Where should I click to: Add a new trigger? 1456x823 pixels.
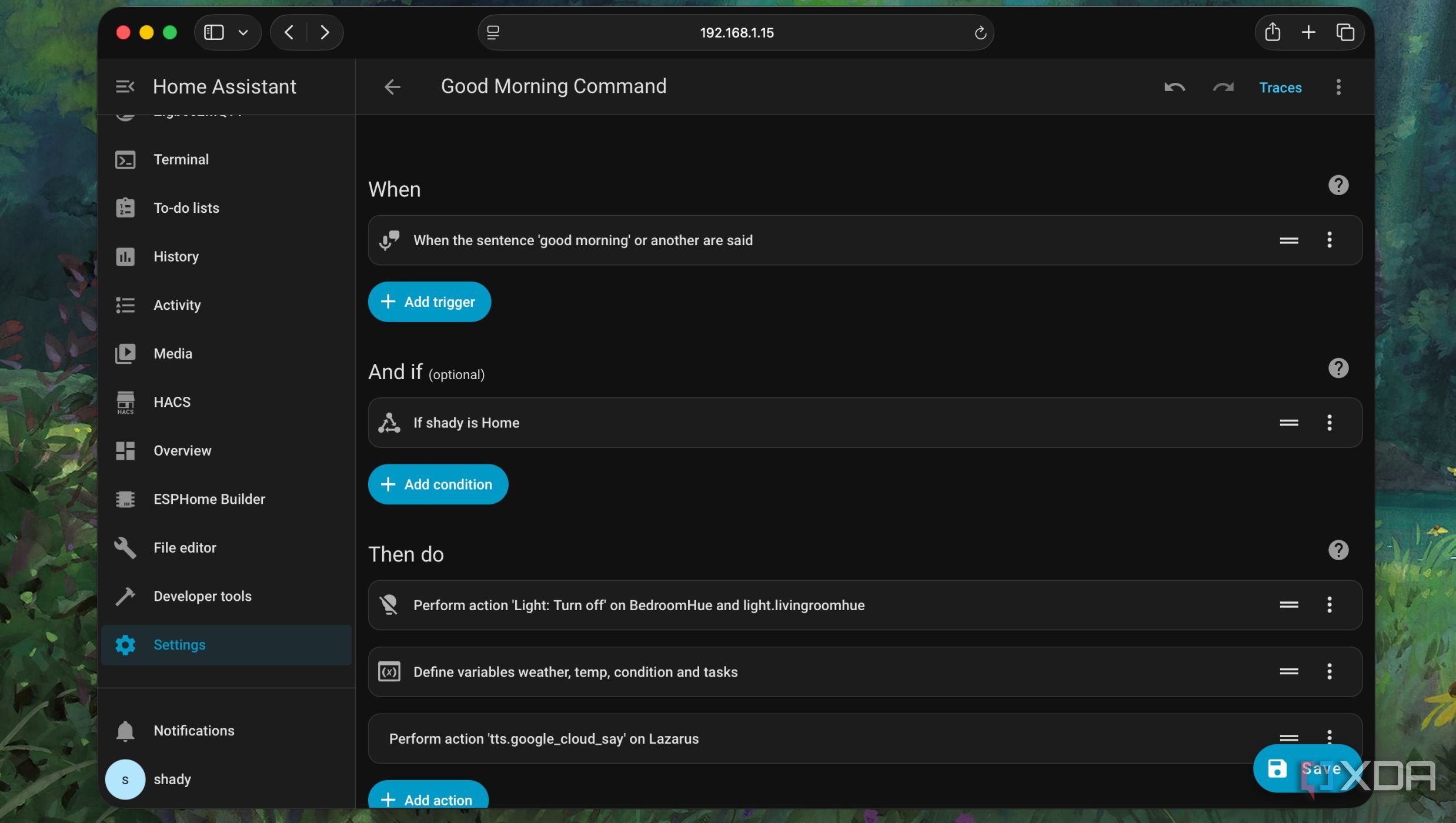pos(429,302)
